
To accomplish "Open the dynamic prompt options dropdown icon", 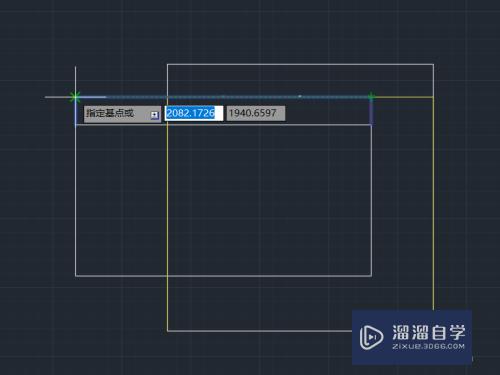I will point(154,115).
